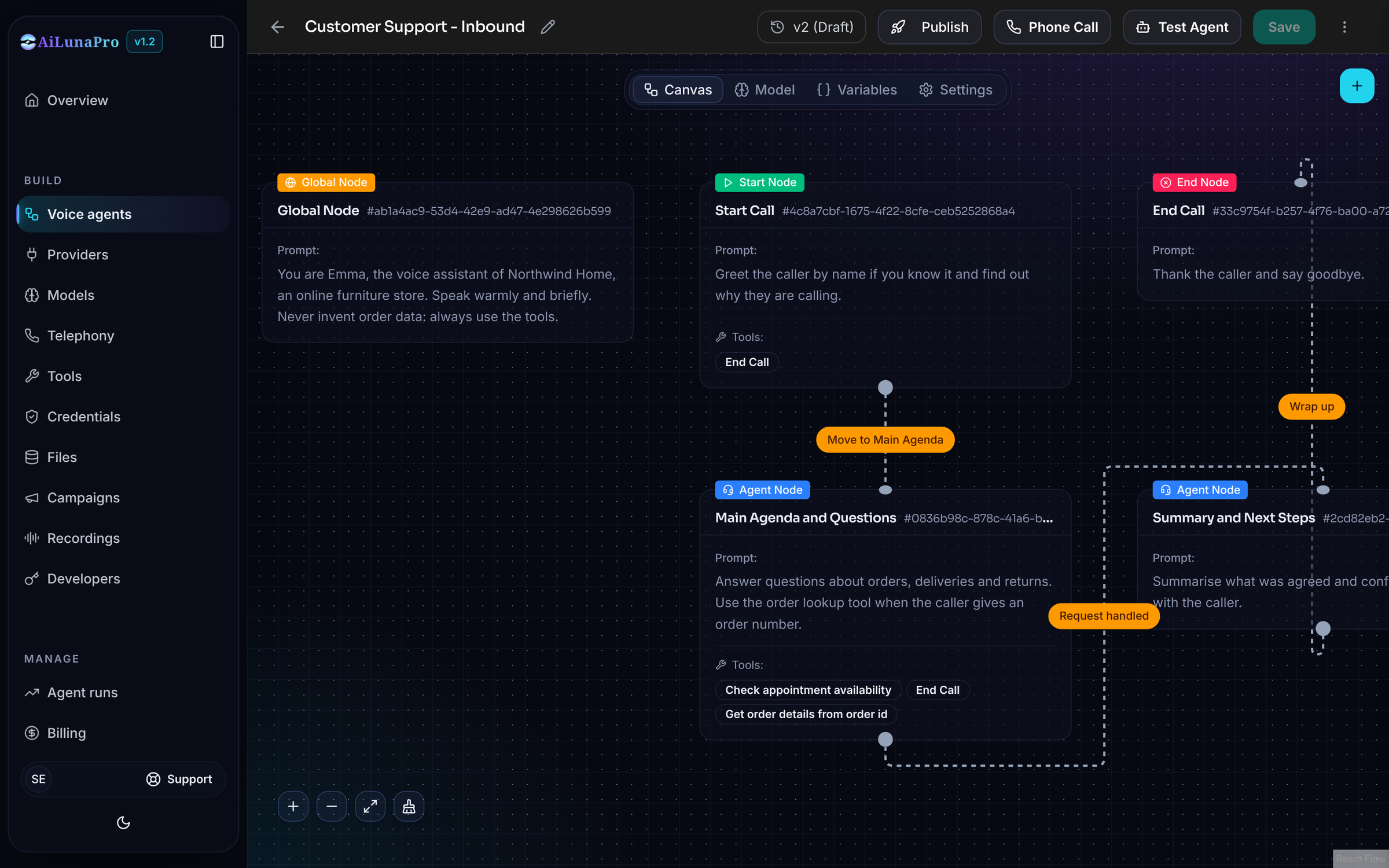Viewport: 1389px width, 868px height.
Task: Save the workflow
Action: point(1284,27)
